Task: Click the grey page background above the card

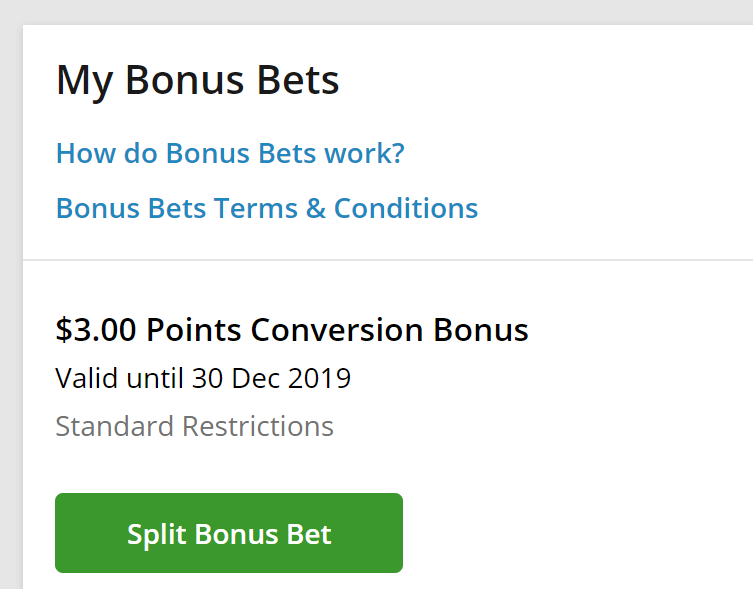Action: point(376,12)
